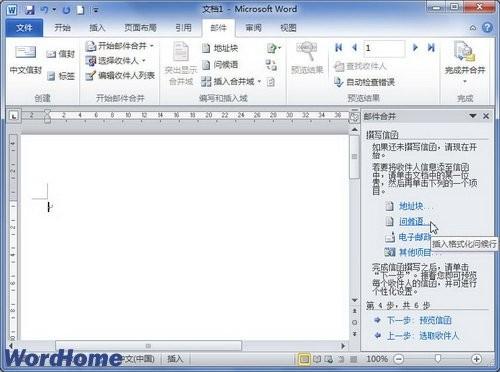Image resolution: width=500 pixels, height=372 pixels.
Task: Switch to the 引用 ribbon tab
Action: (x=183, y=28)
